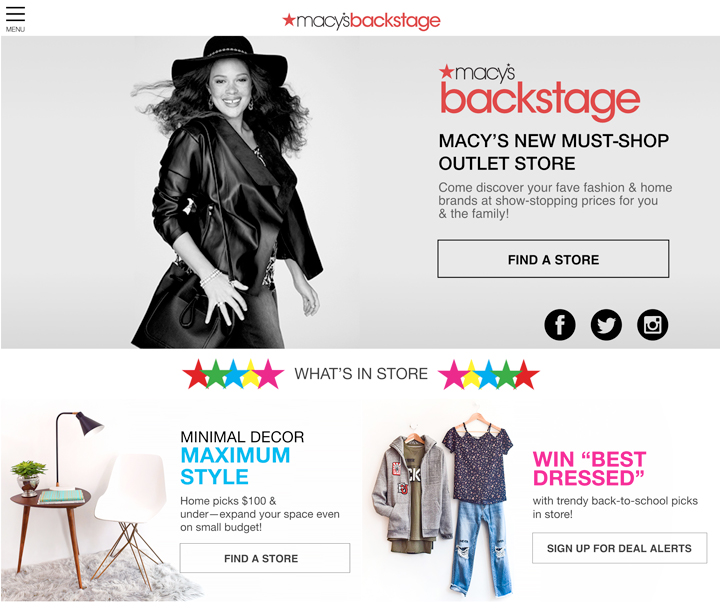The height and width of the screenshot is (614, 720).
Task: Open the Twitter bird icon
Action: (x=606, y=325)
